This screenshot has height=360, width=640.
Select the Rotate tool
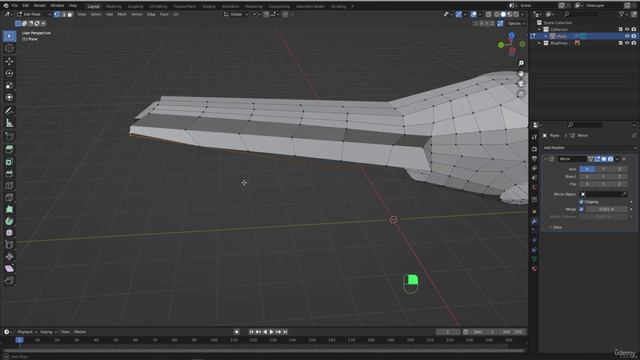point(9,73)
